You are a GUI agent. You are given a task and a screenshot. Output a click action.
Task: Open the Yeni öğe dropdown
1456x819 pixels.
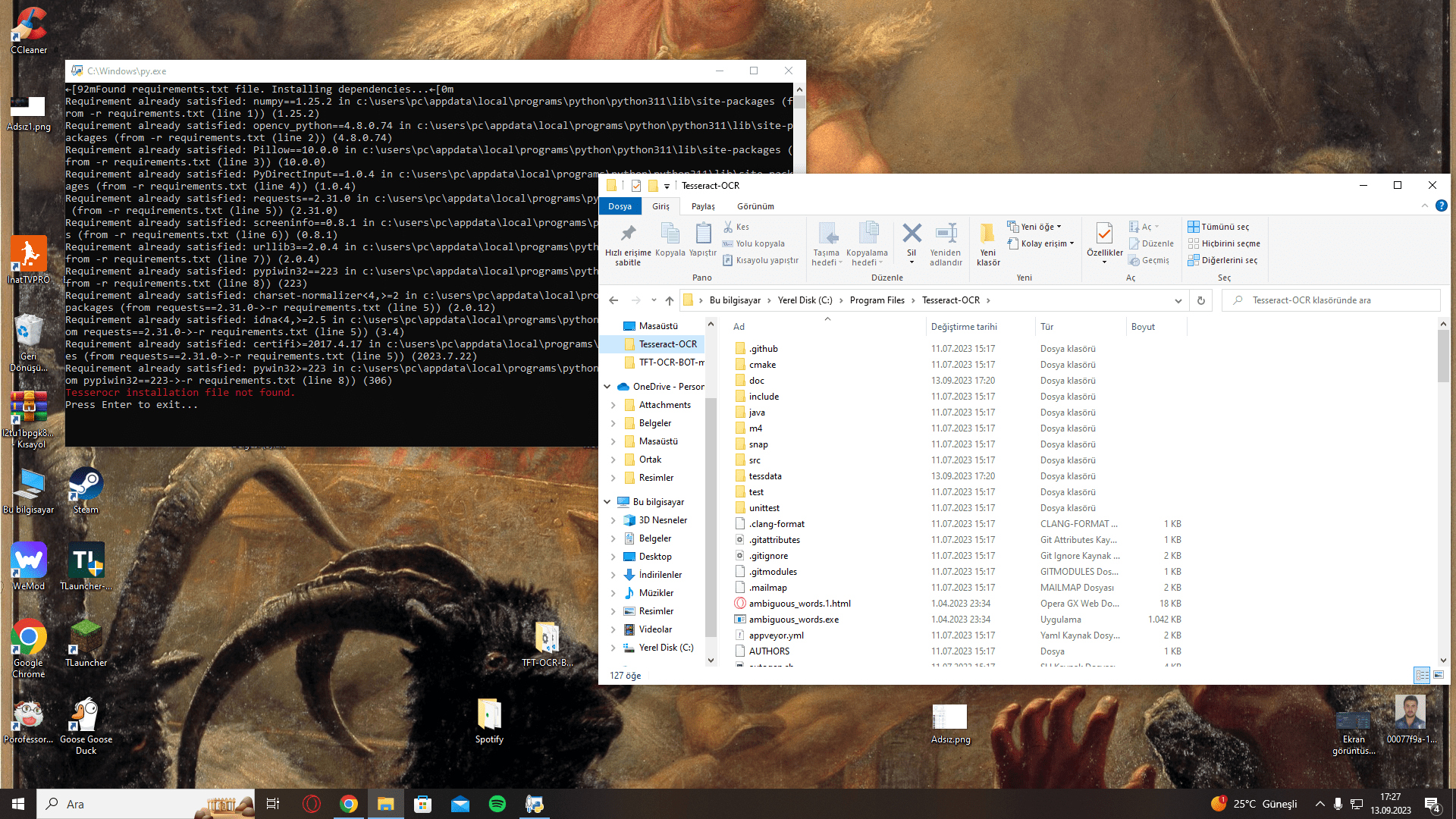1035,227
